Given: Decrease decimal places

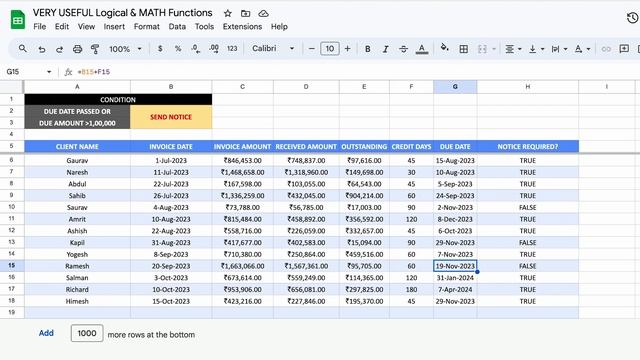Looking at the screenshot, I should tap(196, 49).
